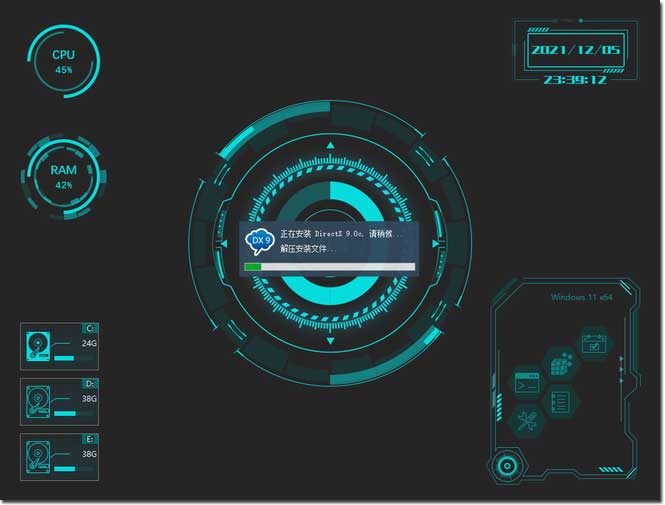Image resolution: width=665 pixels, height=505 pixels.
Task: Click the wrench and screwdriver tools icon
Action: [527, 421]
